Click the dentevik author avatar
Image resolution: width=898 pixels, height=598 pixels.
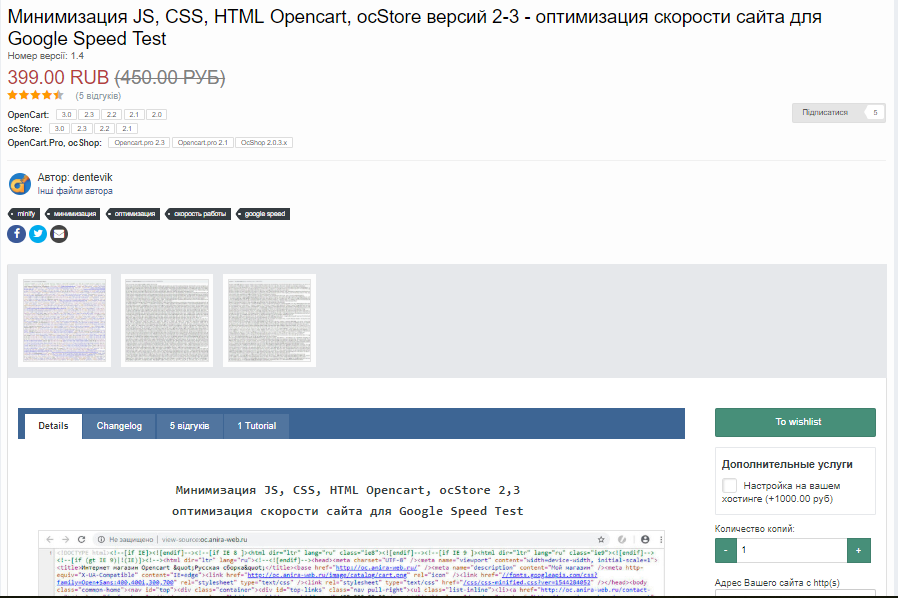tap(20, 184)
